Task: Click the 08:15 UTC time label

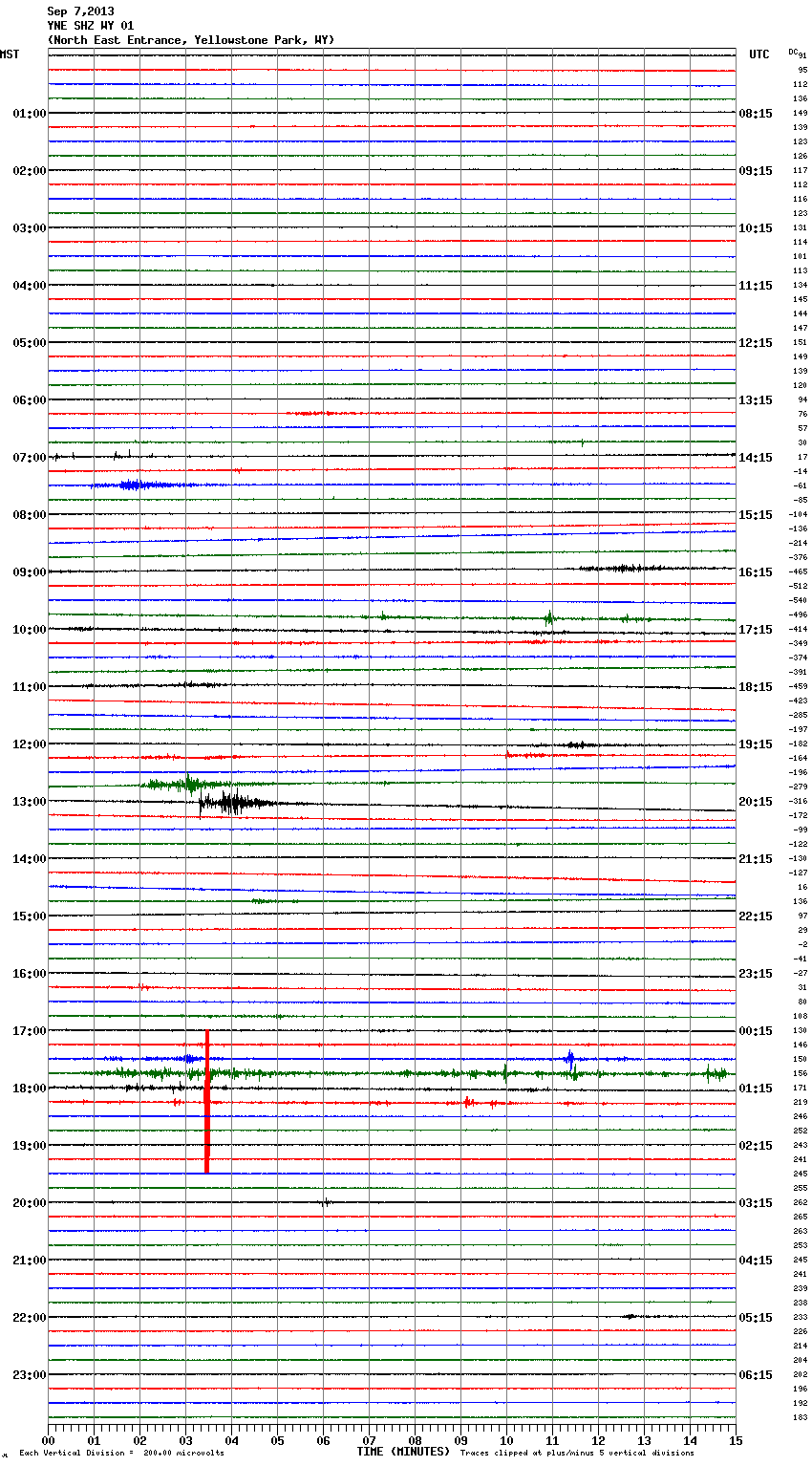Action: (x=756, y=114)
